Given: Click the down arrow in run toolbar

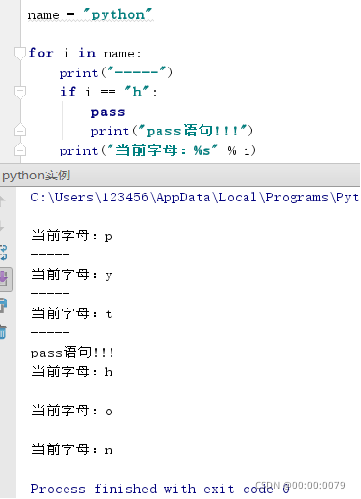Looking at the screenshot, I should coord(2,226).
